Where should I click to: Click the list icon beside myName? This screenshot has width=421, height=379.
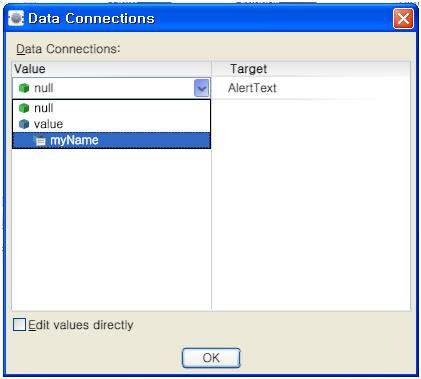pyautogui.click(x=40, y=141)
